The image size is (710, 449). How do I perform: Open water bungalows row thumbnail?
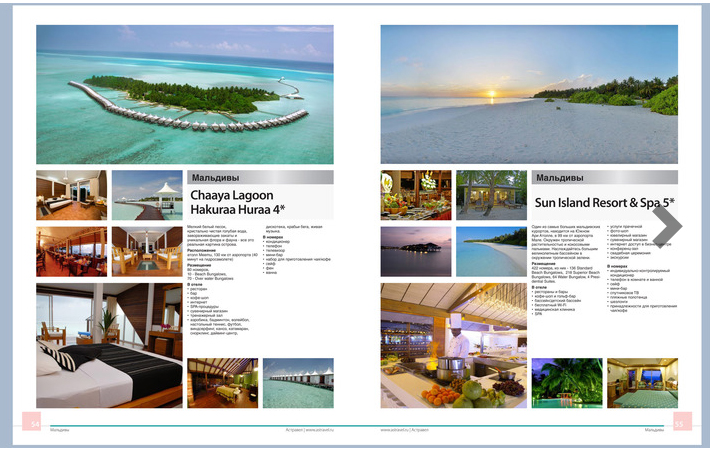click(x=298, y=383)
